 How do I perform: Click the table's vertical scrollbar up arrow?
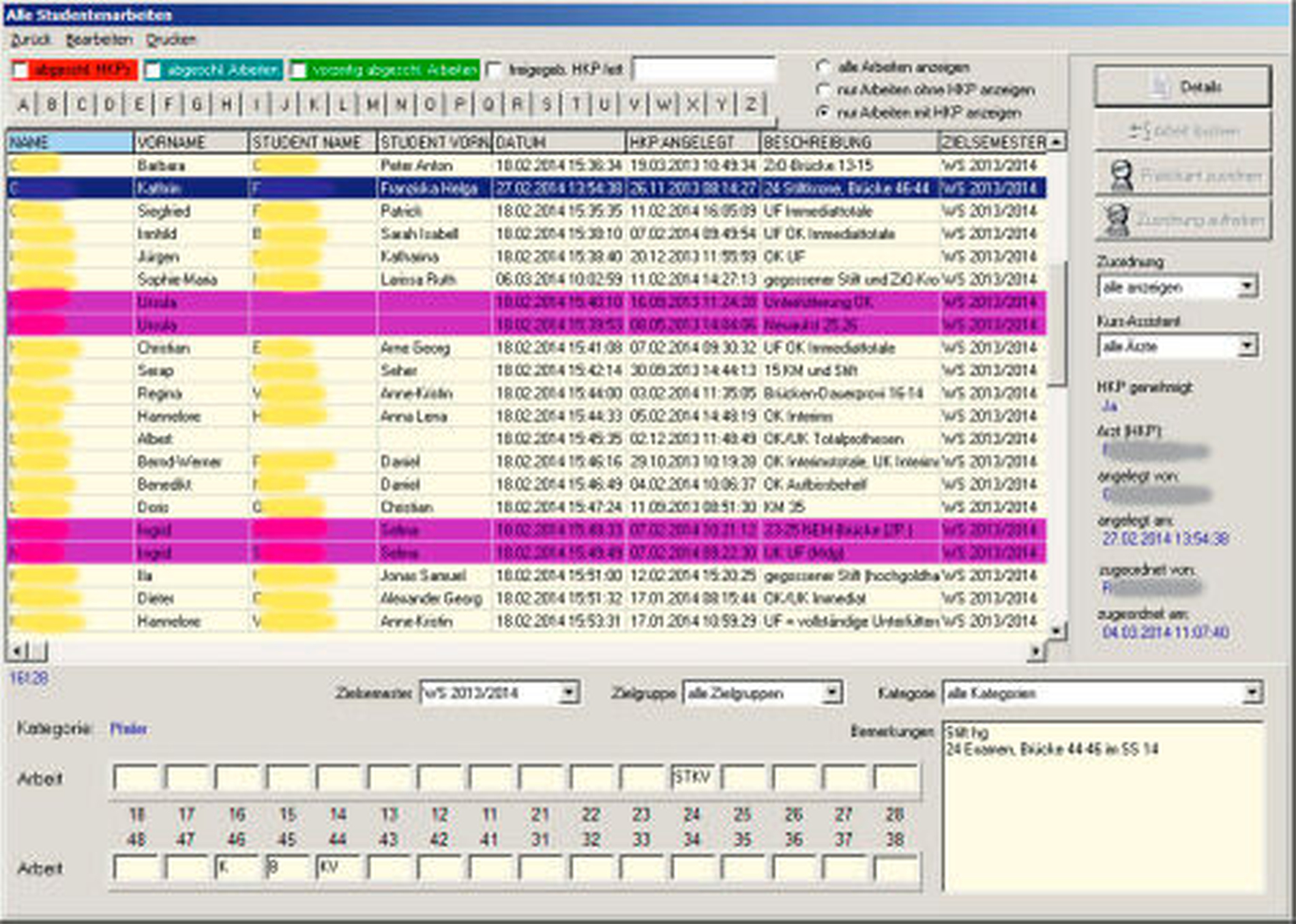[1057, 142]
